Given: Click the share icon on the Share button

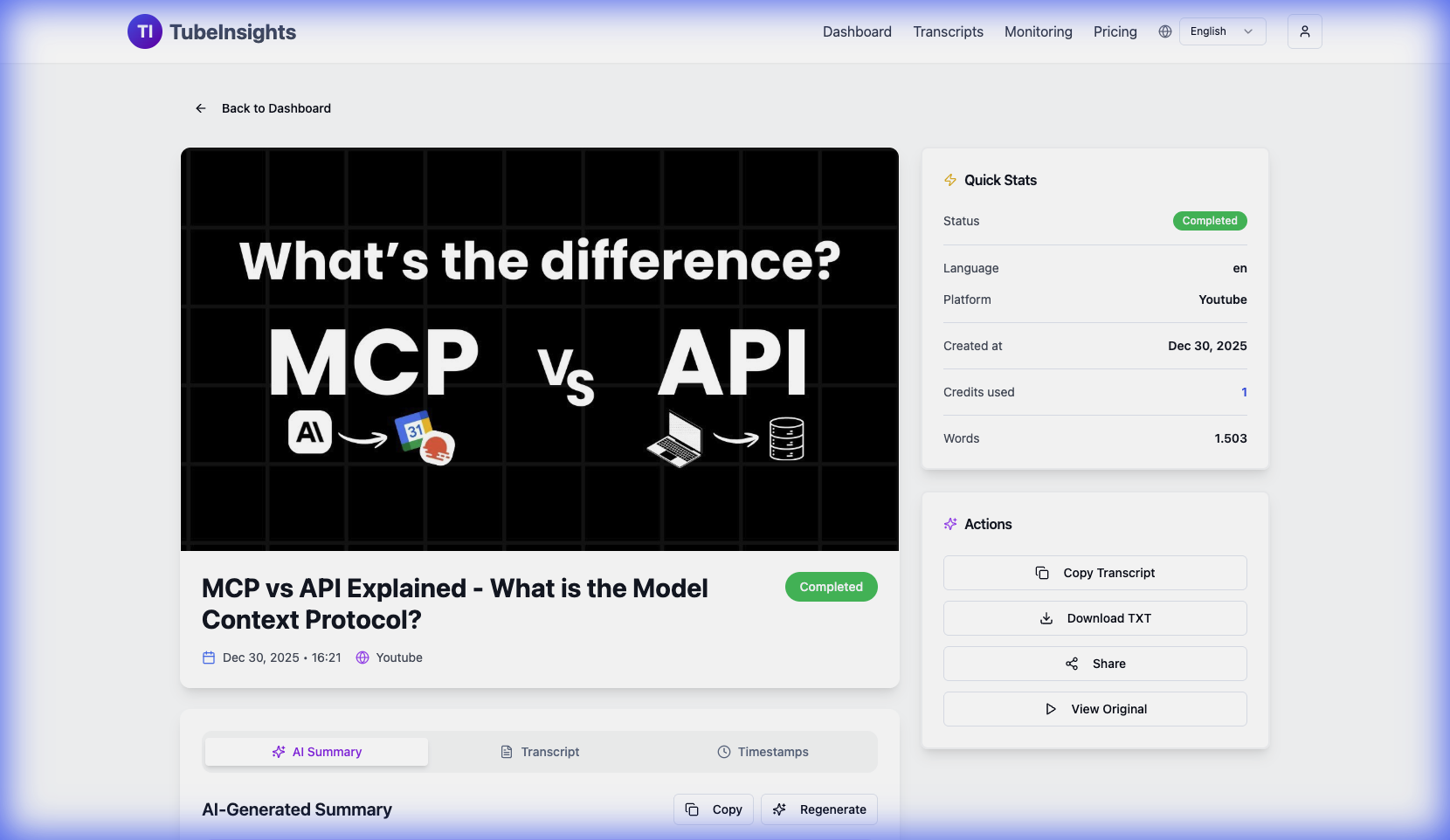Looking at the screenshot, I should (x=1073, y=664).
